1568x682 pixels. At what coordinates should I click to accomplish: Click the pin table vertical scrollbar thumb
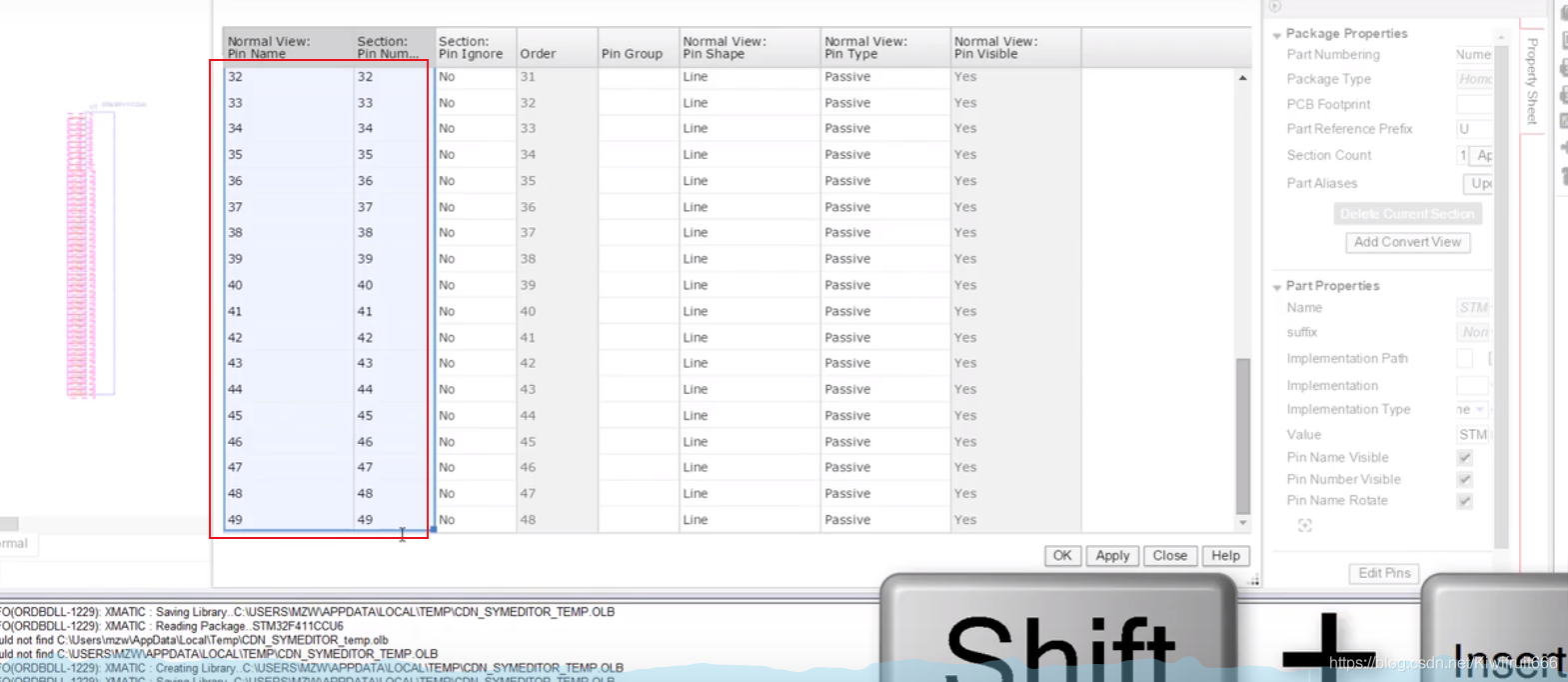1243,436
